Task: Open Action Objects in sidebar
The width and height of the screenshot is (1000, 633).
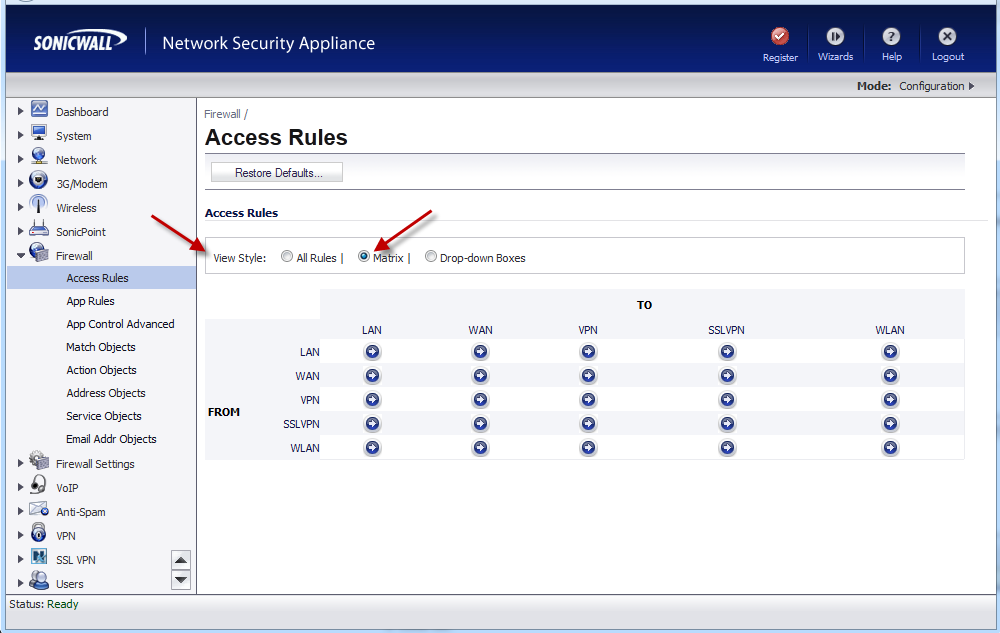Action: [101, 370]
